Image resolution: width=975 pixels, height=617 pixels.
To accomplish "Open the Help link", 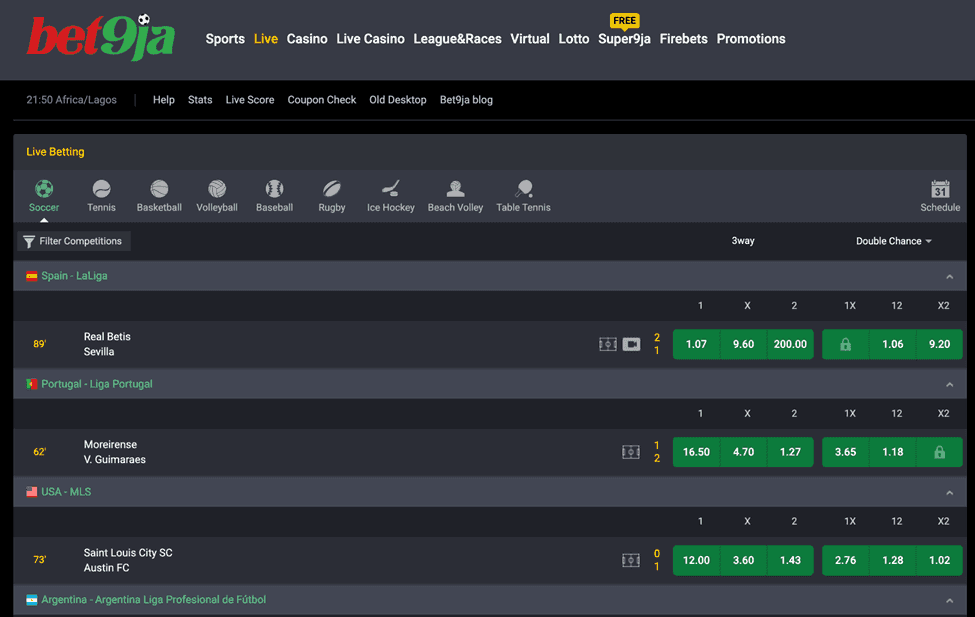I will click(164, 100).
